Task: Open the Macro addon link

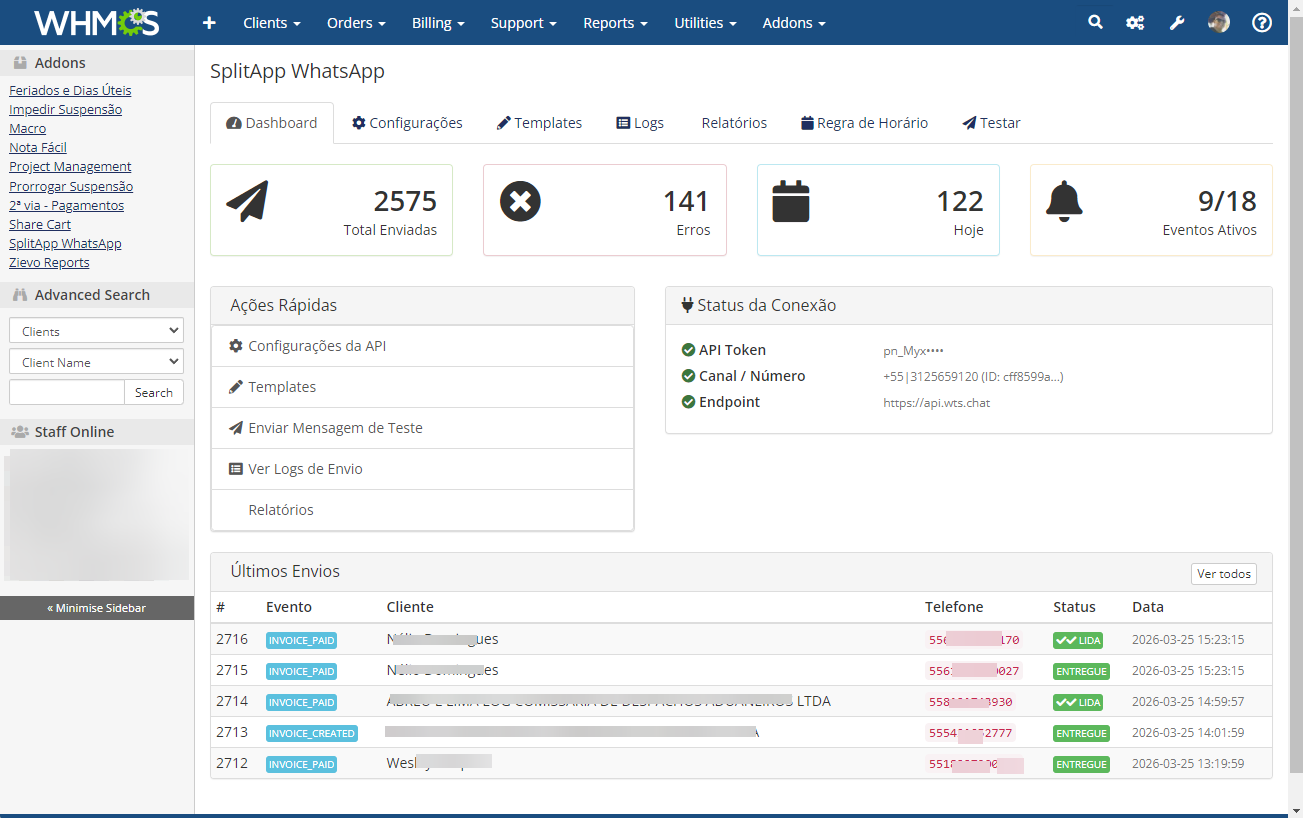Action: click(x=27, y=128)
